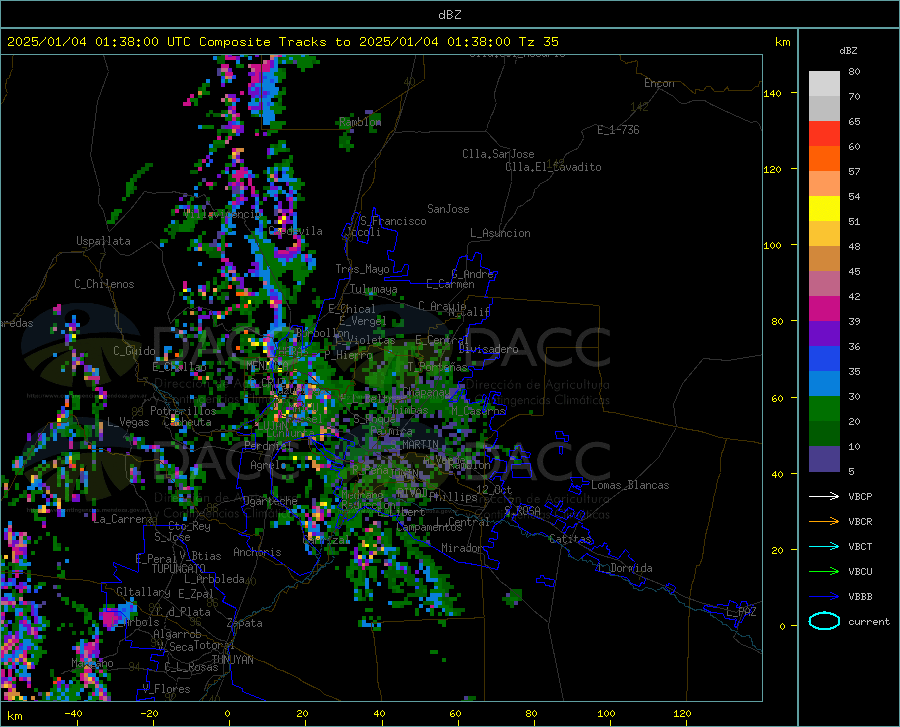Click the 'Potrerillos' place label
The image size is (900, 727).
[183, 411]
